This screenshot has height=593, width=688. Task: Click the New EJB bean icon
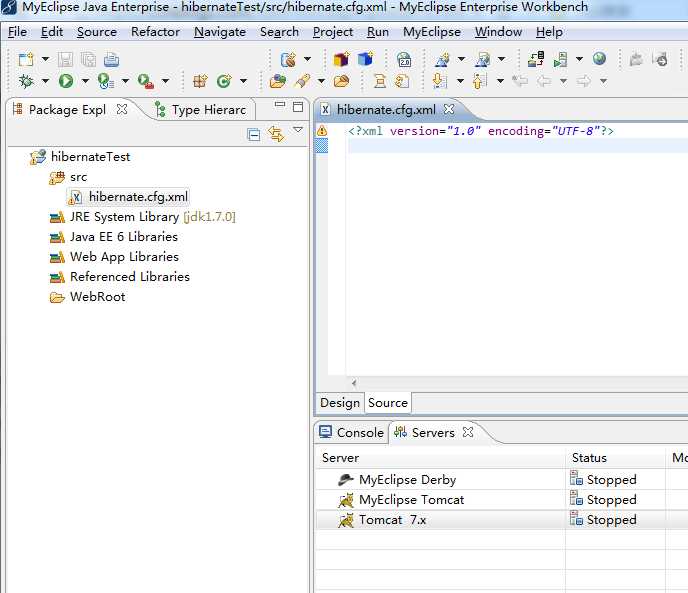pos(288,59)
